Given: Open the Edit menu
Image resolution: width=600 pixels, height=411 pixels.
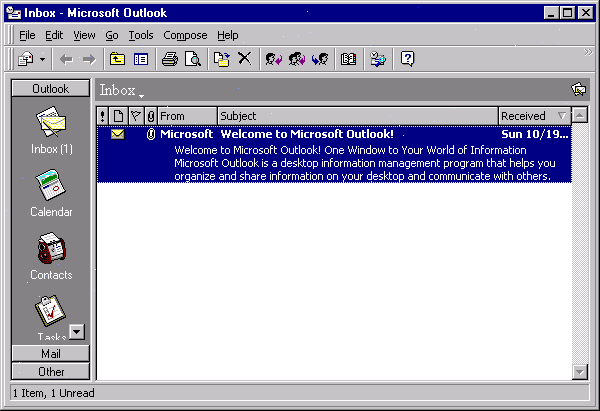Looking at the screenshot, I should [54, 35].
